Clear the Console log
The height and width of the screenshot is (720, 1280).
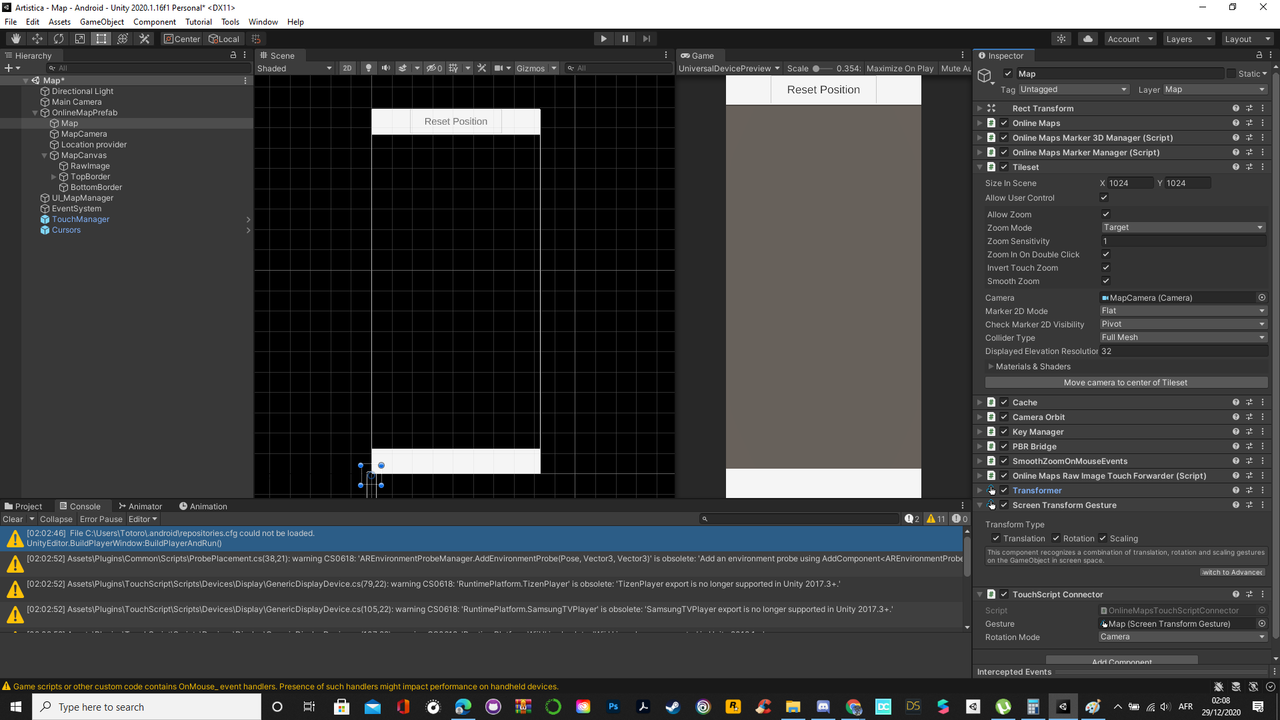13,519
